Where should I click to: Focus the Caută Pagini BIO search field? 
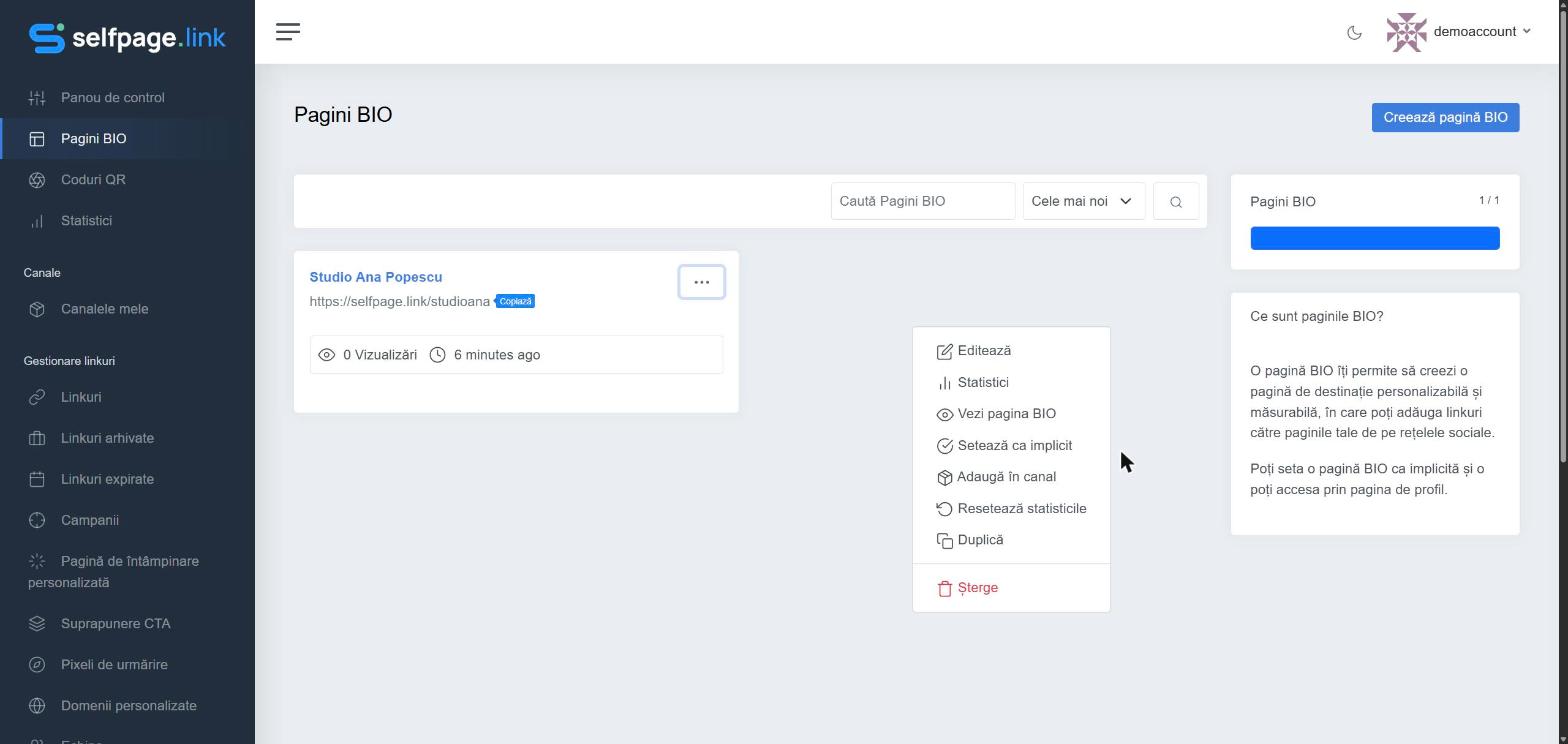click(x=923, y=201)
